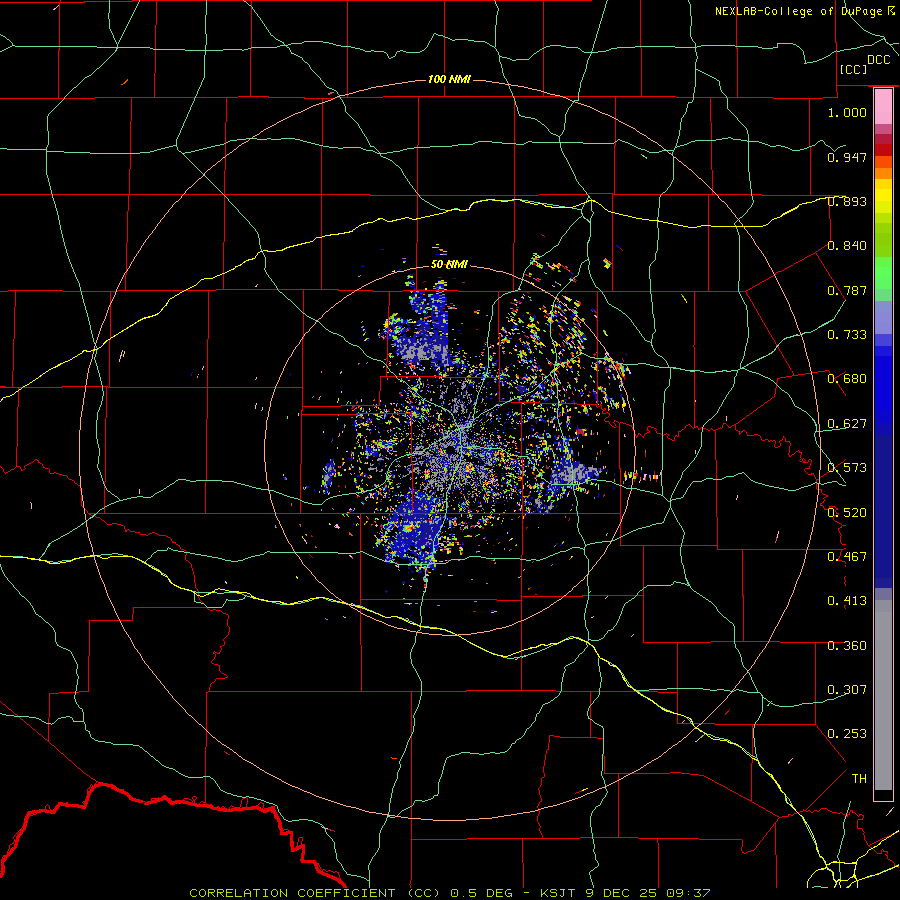The height and width of the screenshot is (900, 900).
Task: Pick the pink segment of the color bar
Action: click(883, 107)
